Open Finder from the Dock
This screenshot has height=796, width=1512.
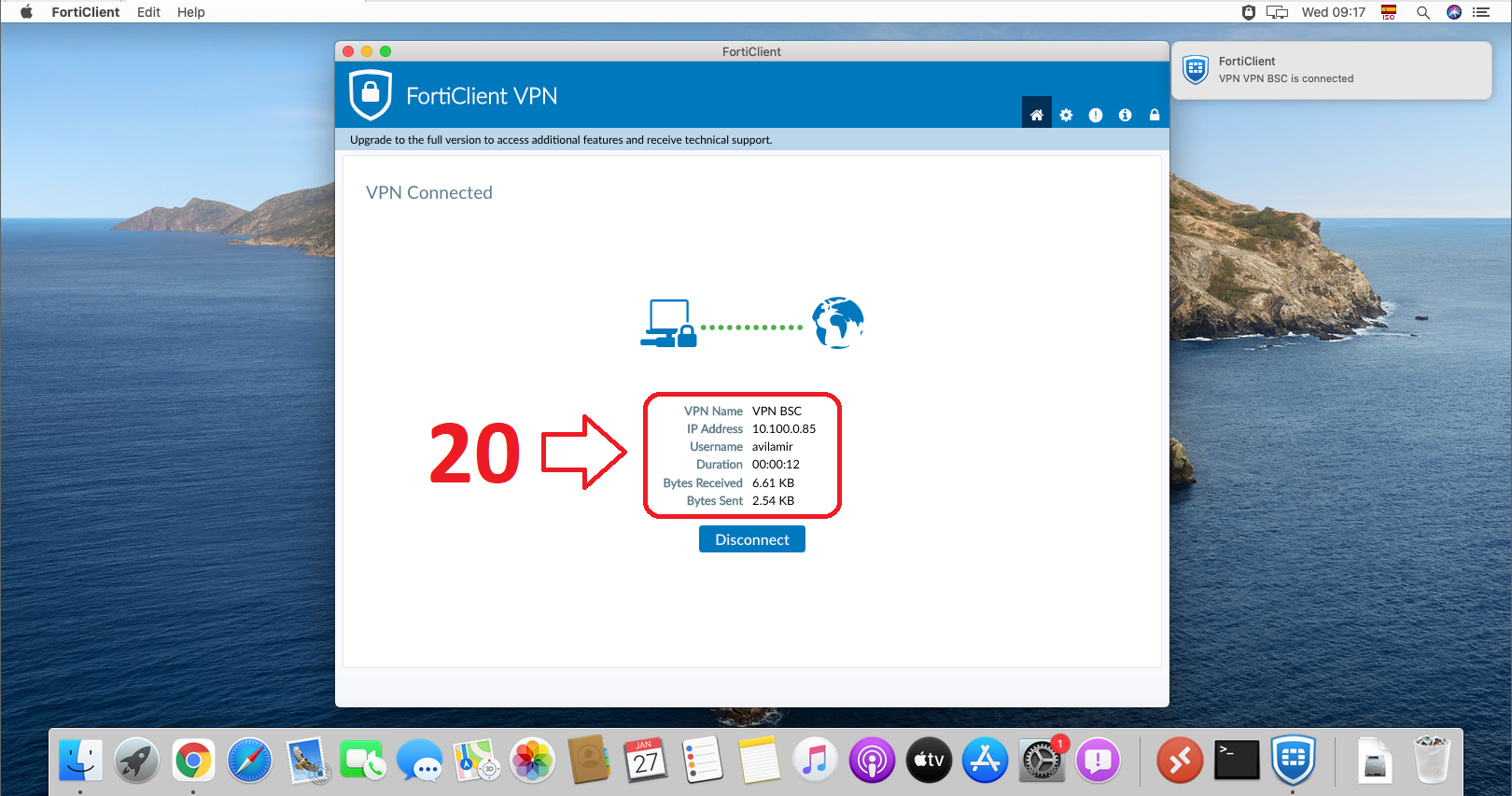81,761
